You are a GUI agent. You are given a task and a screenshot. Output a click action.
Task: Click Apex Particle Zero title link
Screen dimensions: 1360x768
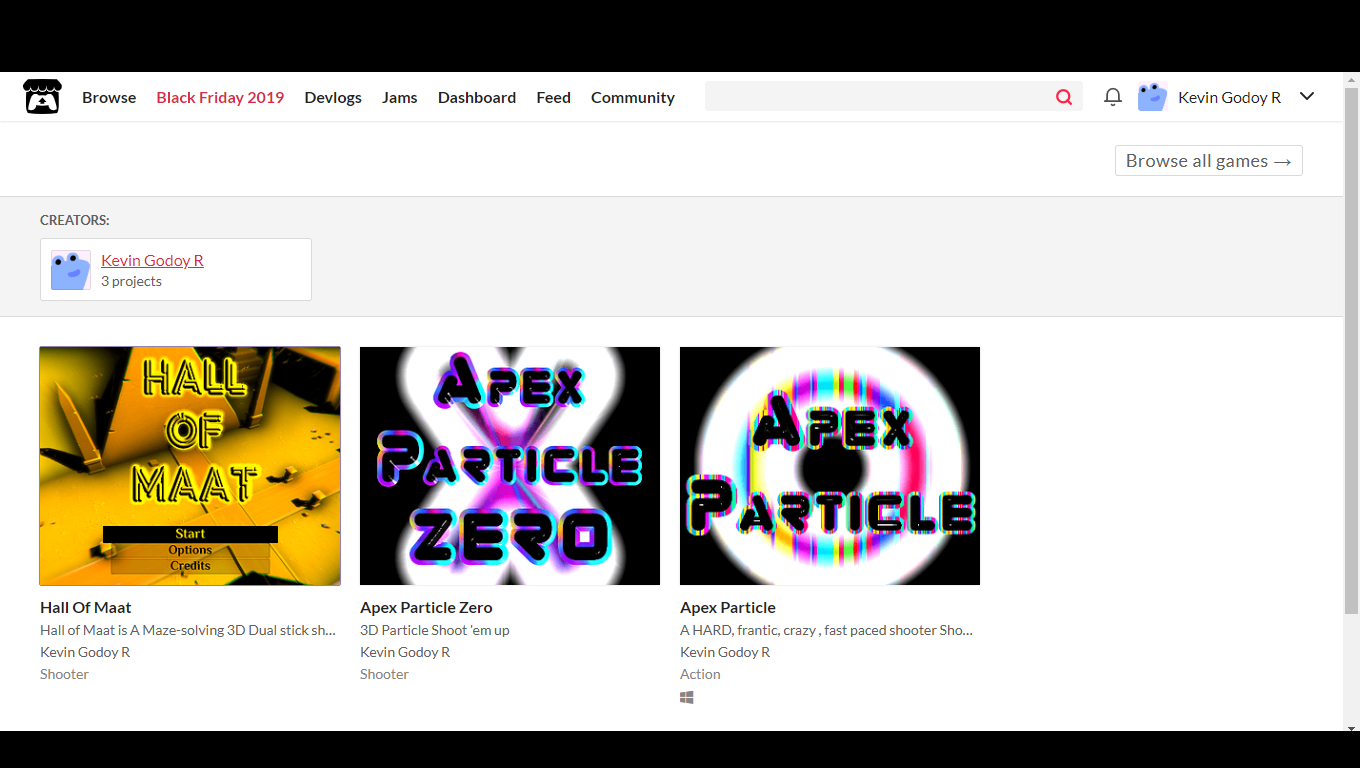pos(426,607)
